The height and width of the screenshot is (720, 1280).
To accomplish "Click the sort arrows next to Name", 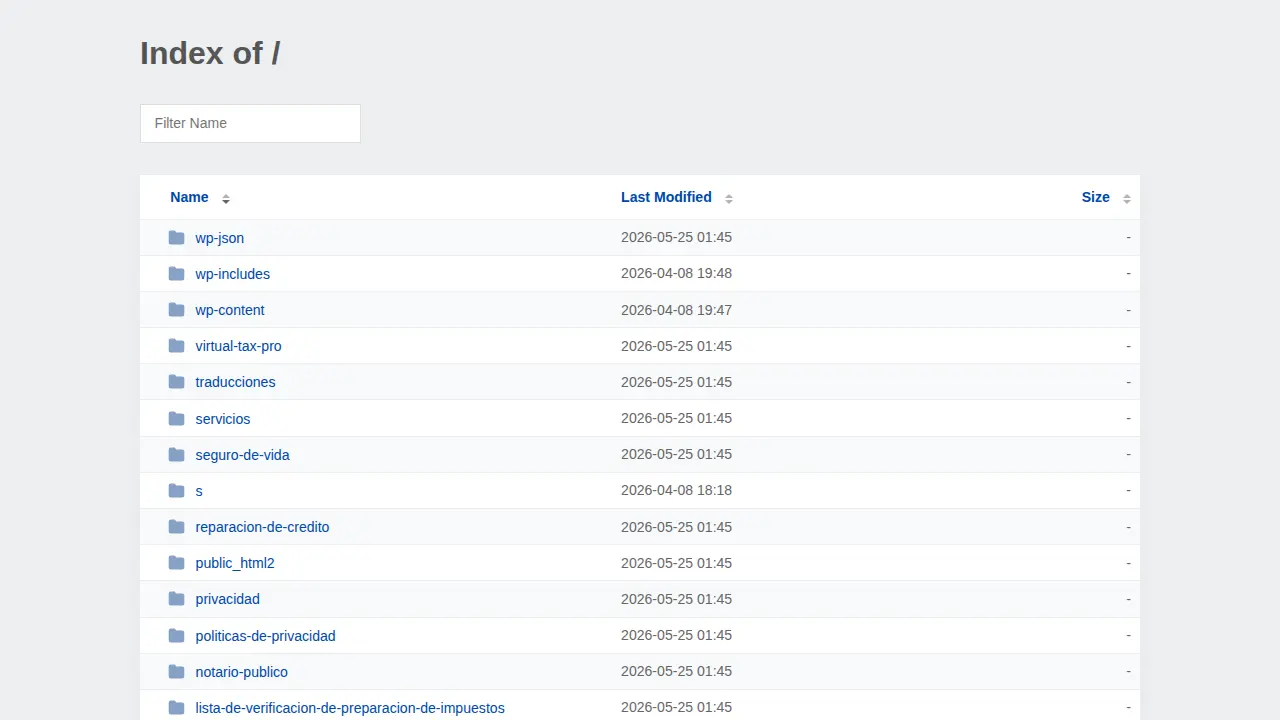I will click(226, 199).
